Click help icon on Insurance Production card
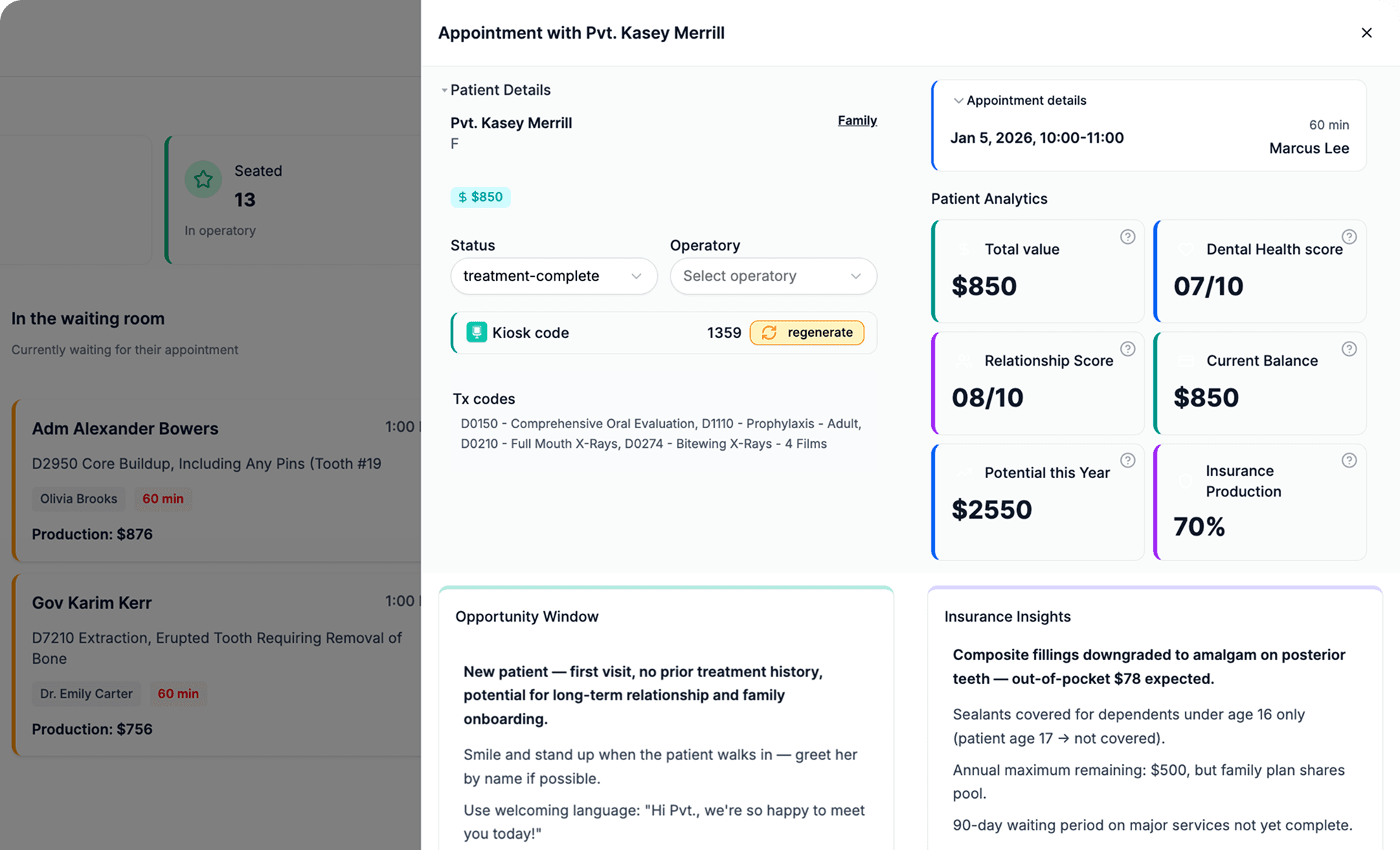Image resolution: width=1400 pixels, height=850 pixels. point(1349,461)
